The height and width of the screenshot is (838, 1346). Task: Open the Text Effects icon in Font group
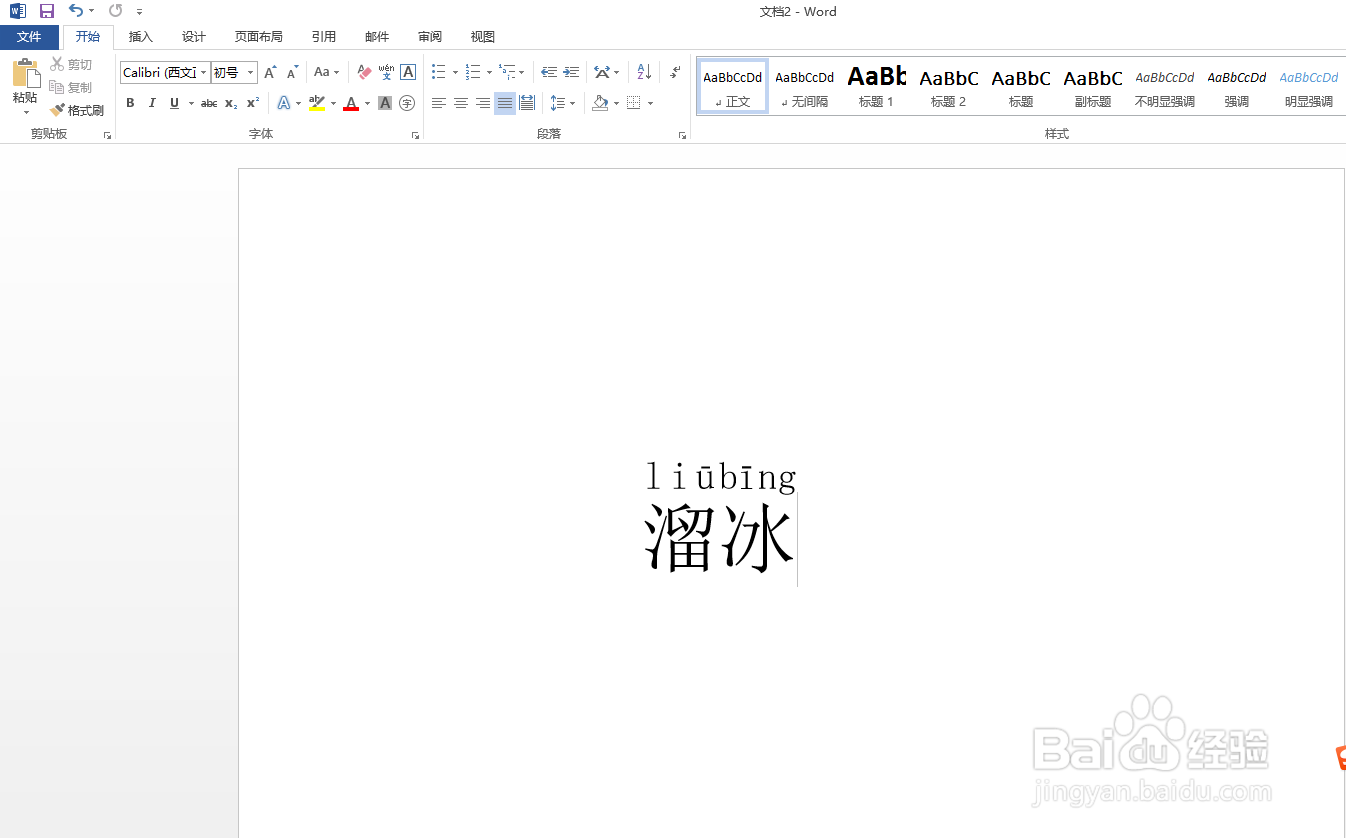pyautogui.click(x=286, y=102)
